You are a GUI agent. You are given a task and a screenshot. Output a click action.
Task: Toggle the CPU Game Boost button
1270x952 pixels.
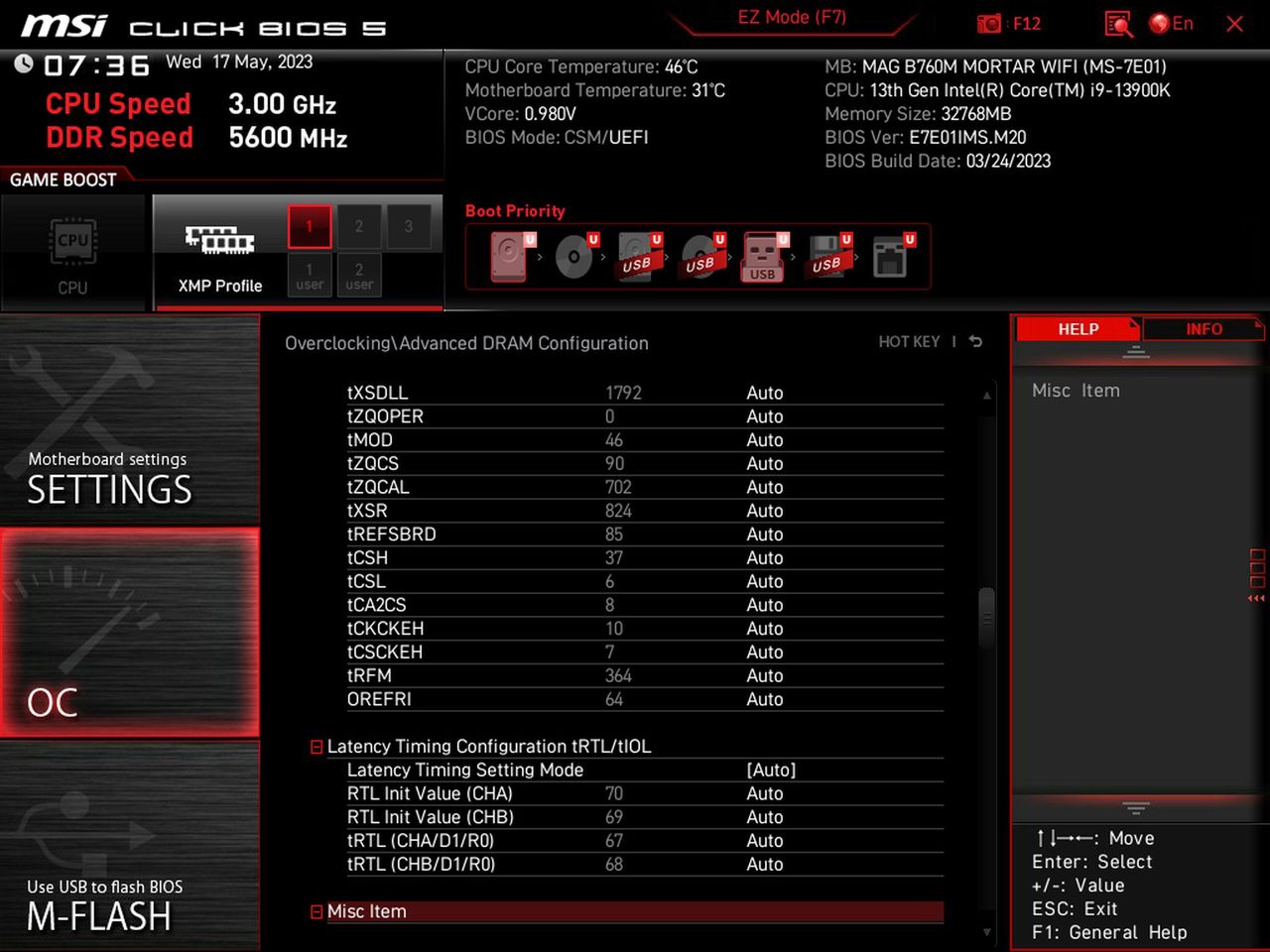pos(72,252)
